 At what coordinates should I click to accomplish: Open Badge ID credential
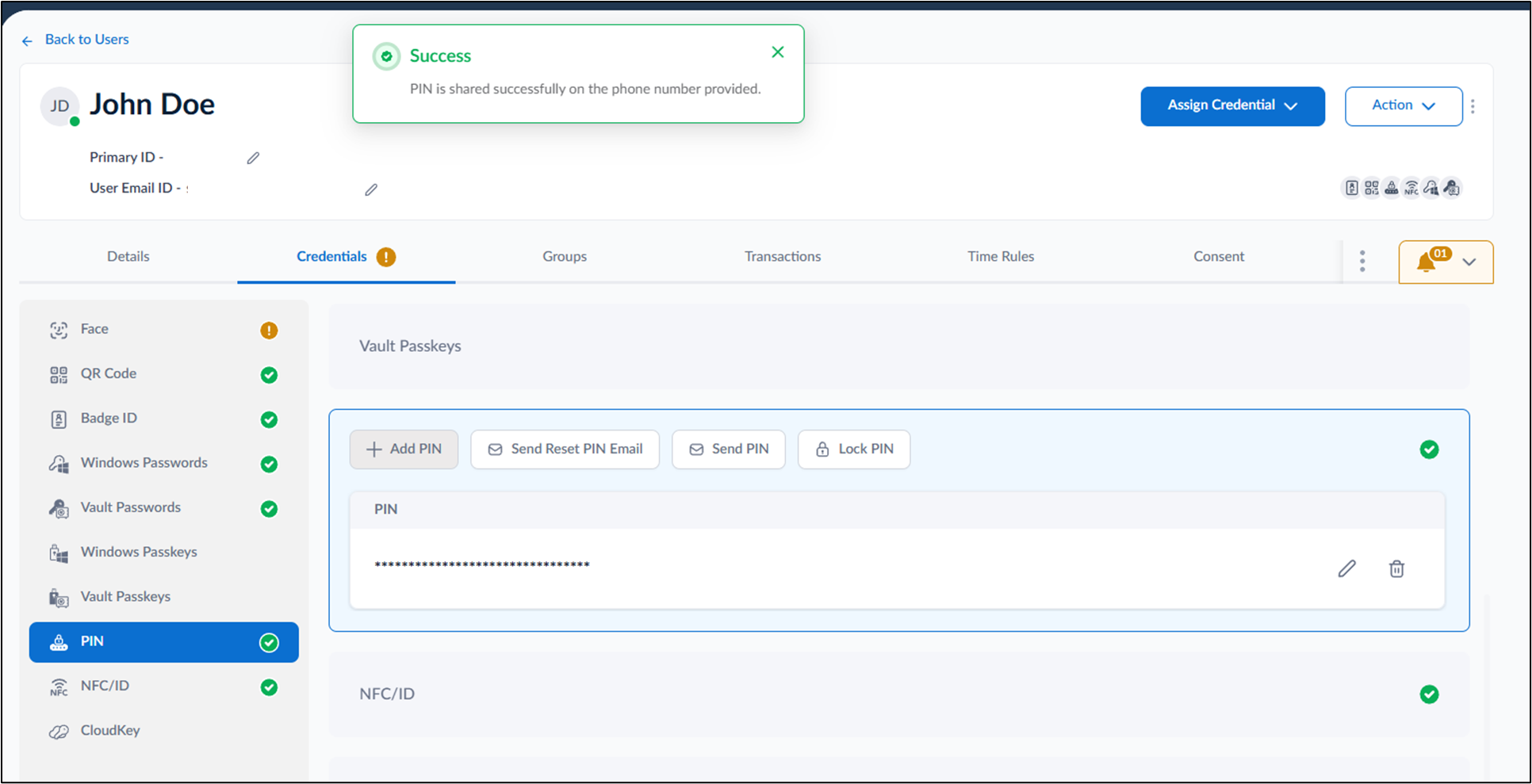coord(164,419)
